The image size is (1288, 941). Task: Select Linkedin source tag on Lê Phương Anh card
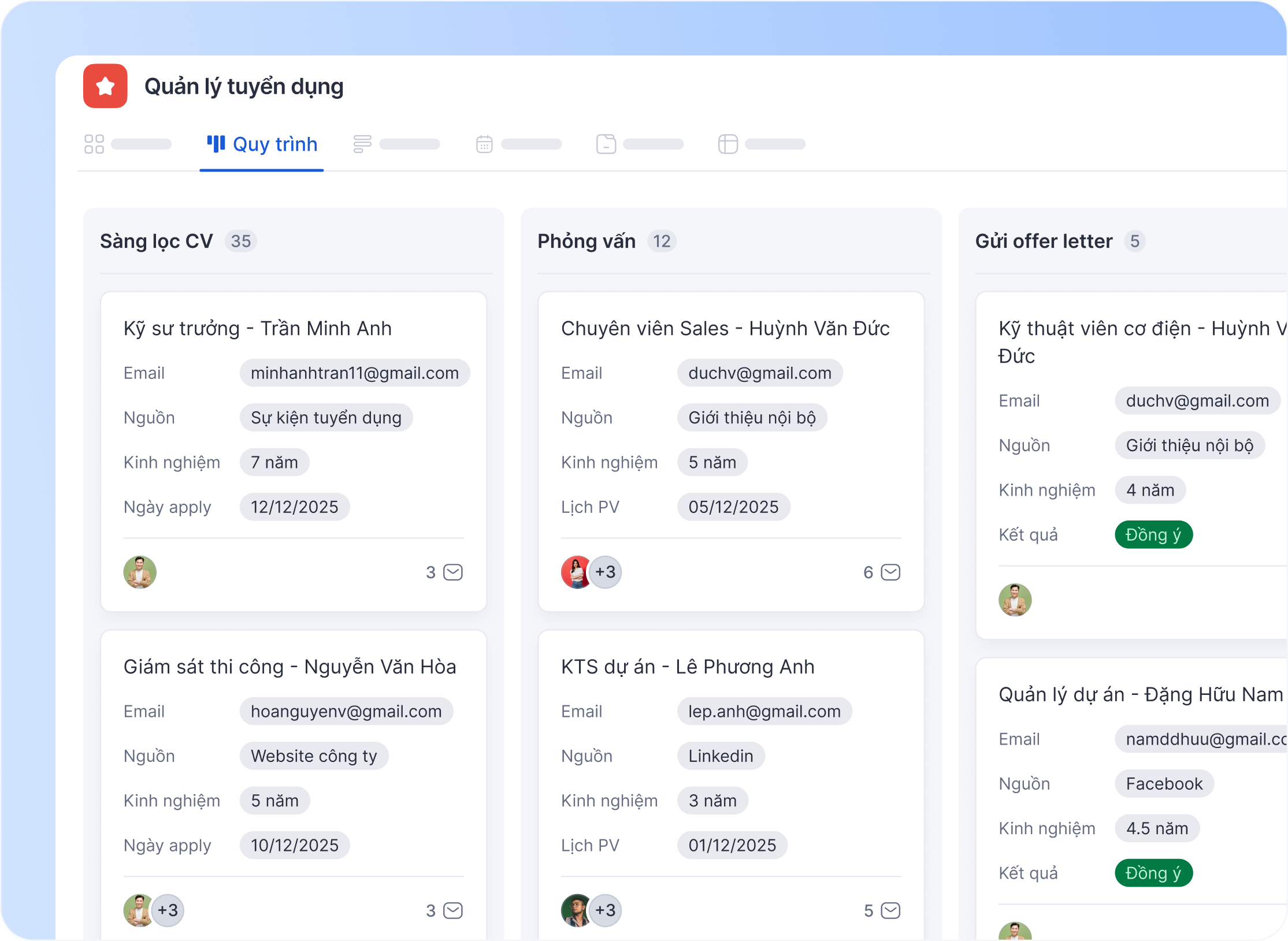pos(721,756)
